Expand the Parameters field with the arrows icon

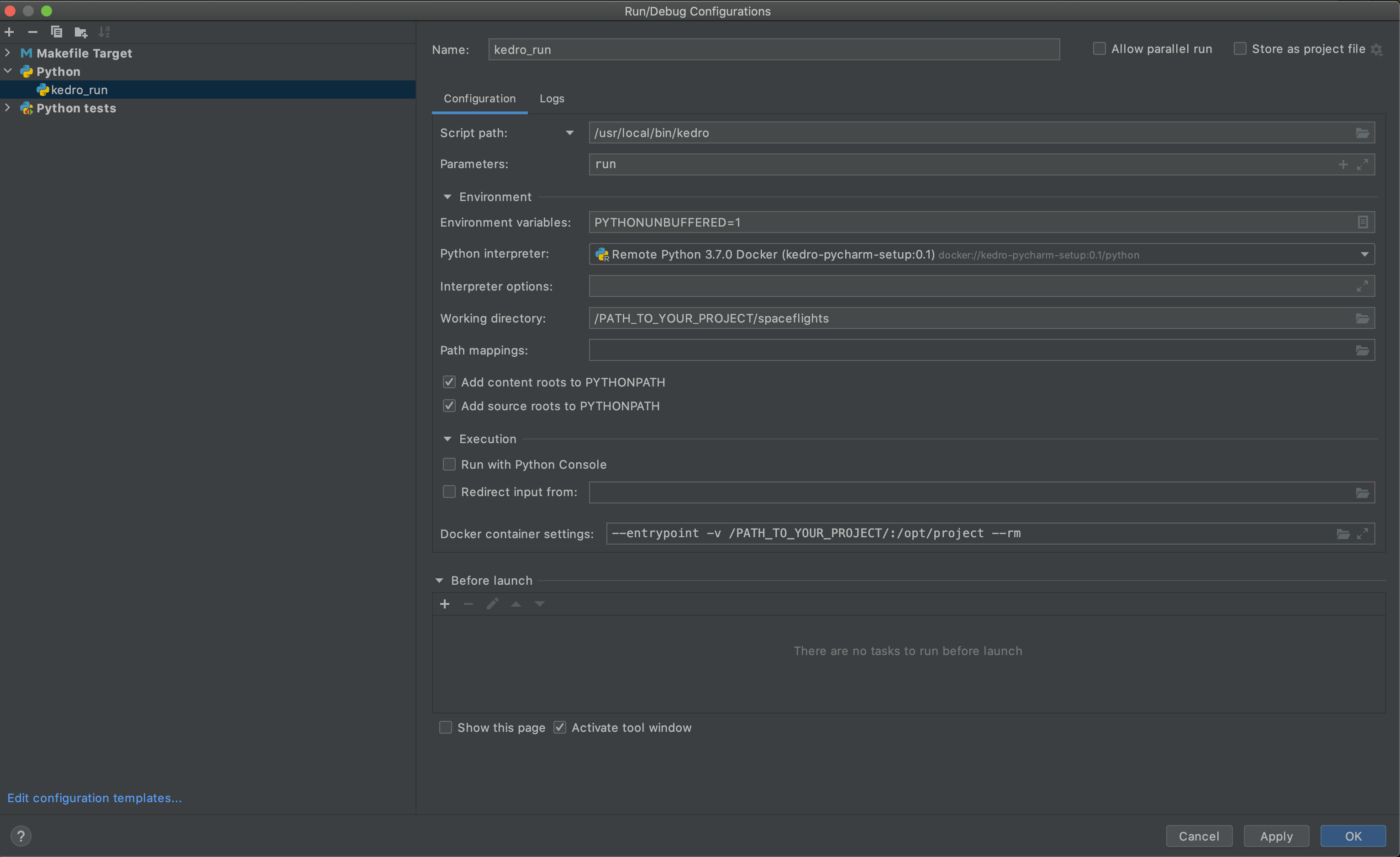pyautogui.click(x=1362, y=165)
